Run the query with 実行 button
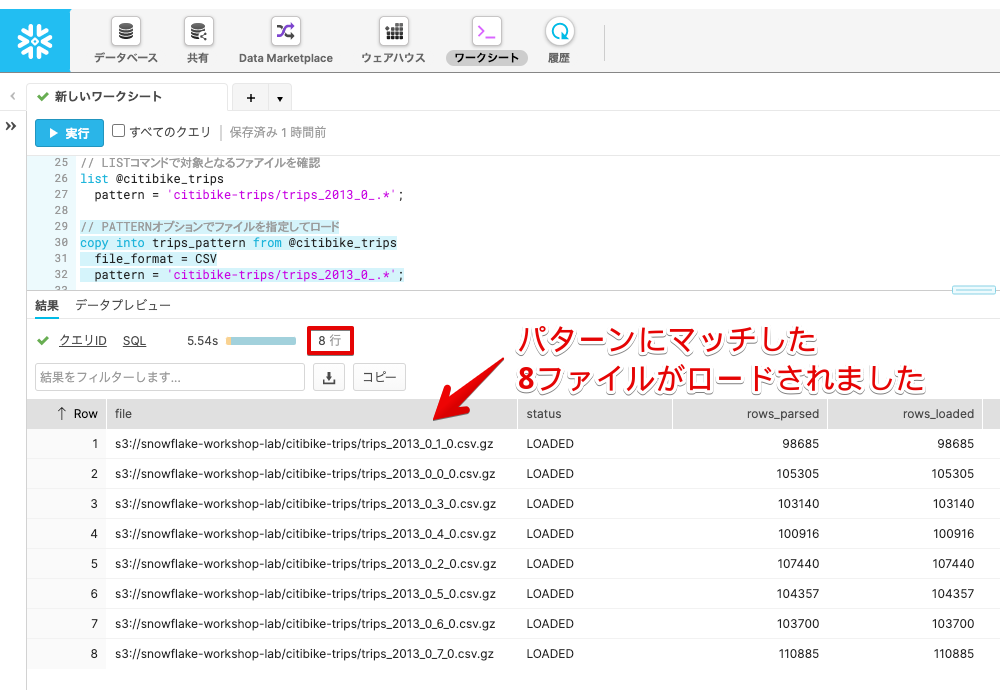 (x=69, y=133)
